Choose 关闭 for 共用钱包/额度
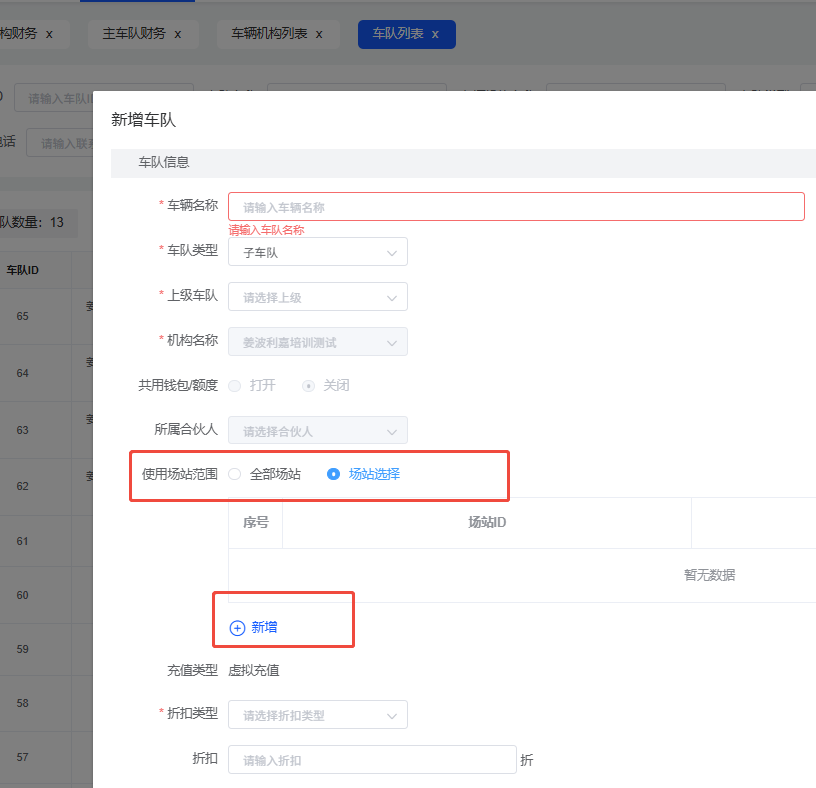 [x=309, y=386]
